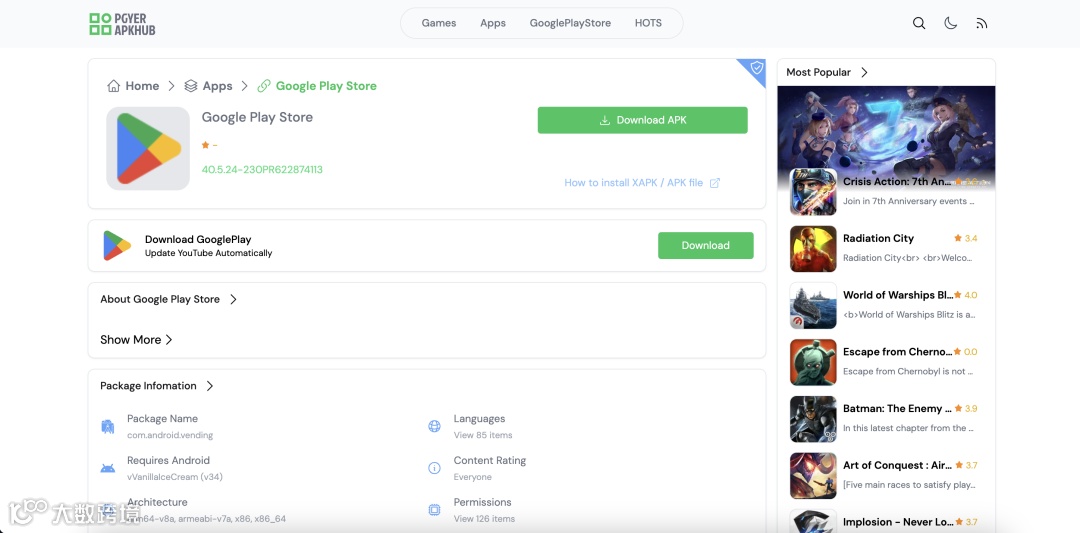
Task: Open the Games menu item
Action: (439, 23)
